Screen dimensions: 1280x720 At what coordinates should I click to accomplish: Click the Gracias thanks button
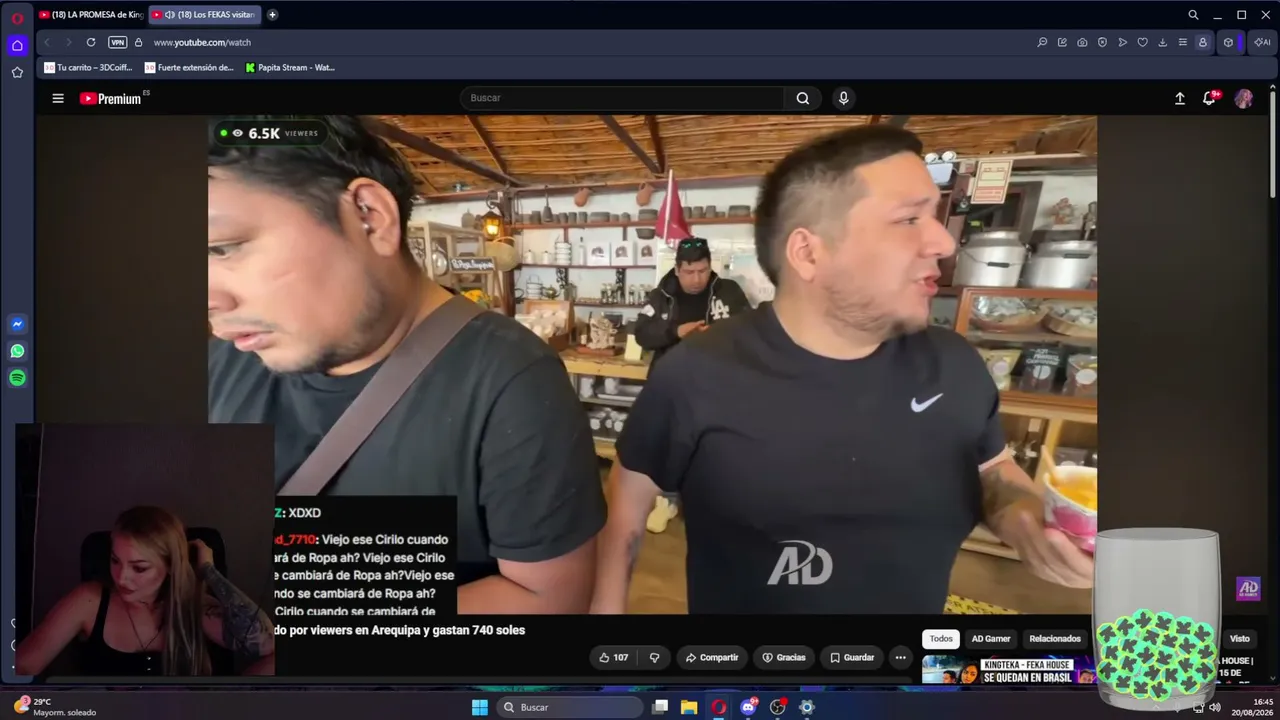[x=783, y=657]
